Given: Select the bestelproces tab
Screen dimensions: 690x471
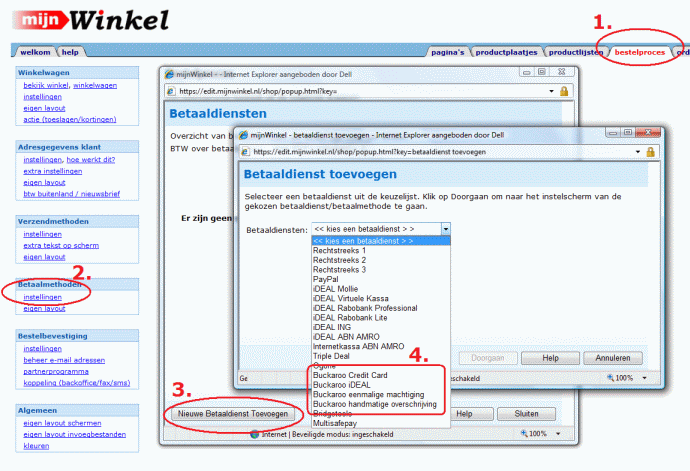Looking at the screenshot, I should (x=640, y=52).
